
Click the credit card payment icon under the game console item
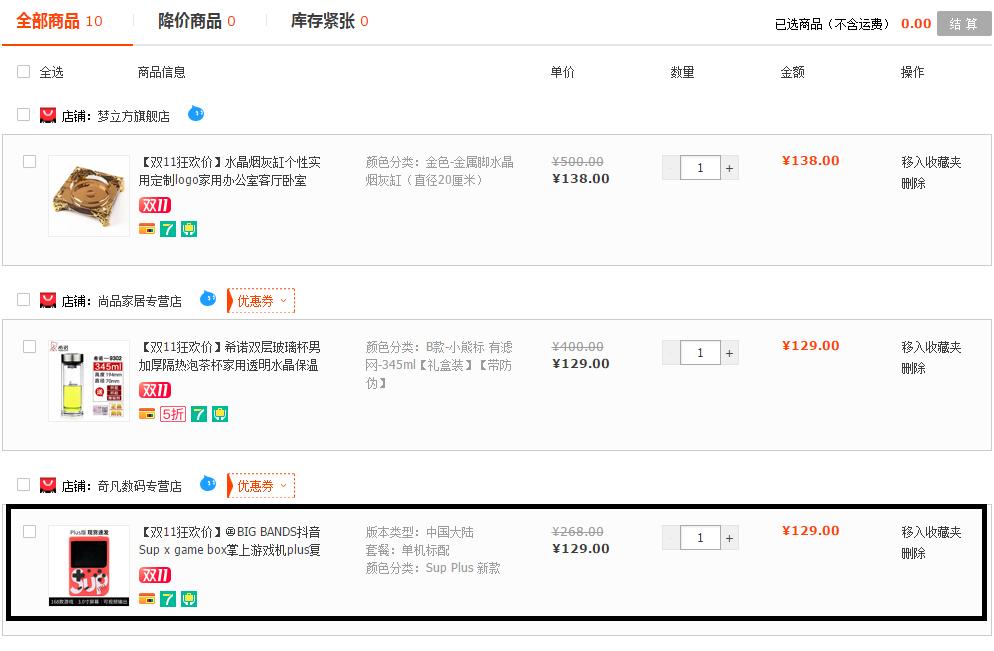(x=147, y=599)
